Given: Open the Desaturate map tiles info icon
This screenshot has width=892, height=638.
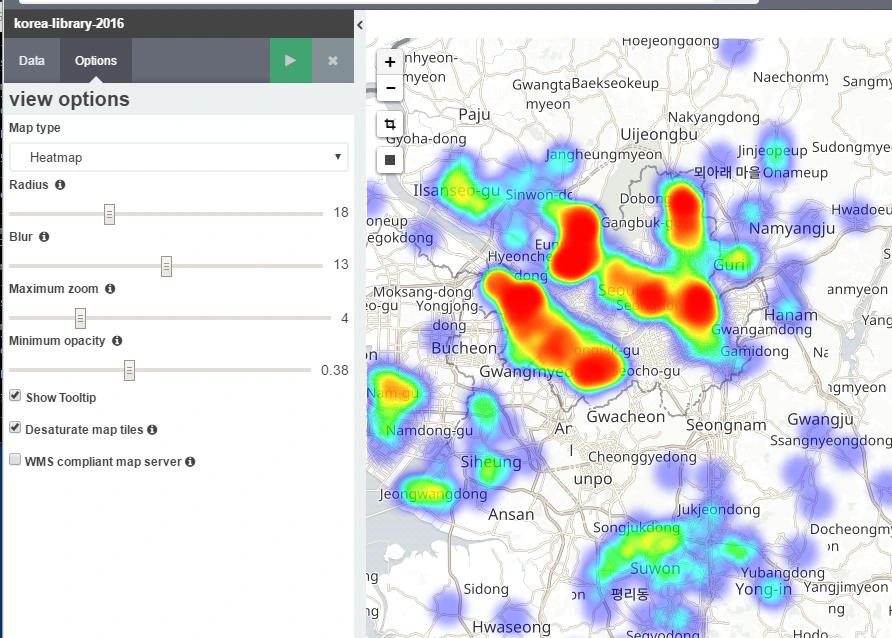Looking at the screenshot, I should pos(152,430).
